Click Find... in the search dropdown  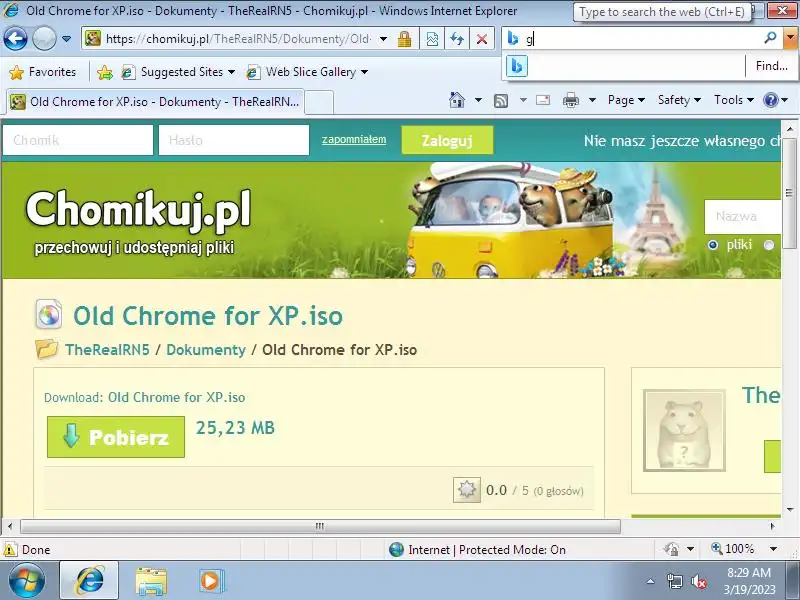point(771,66)
